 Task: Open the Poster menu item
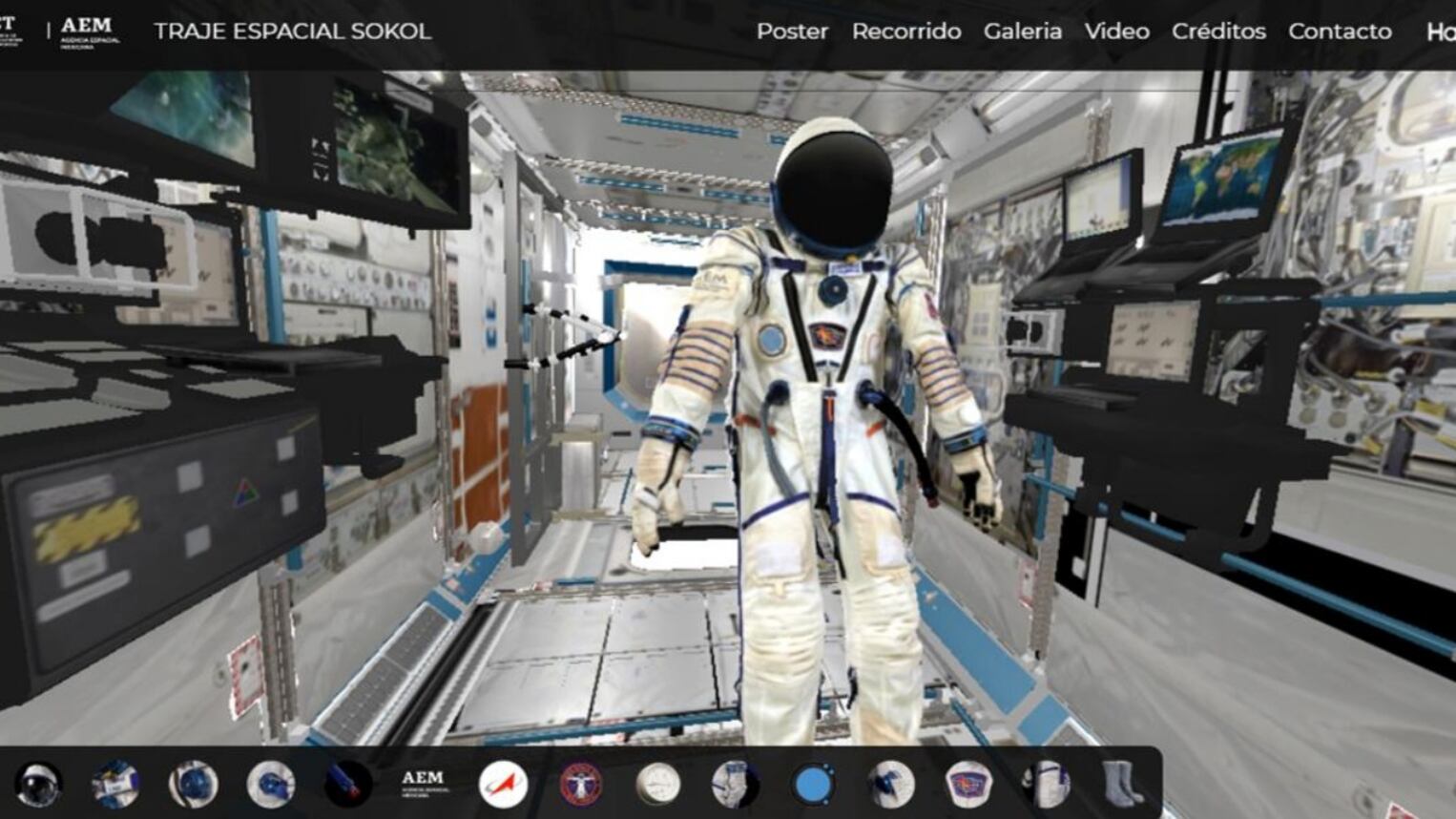[792, 31]
